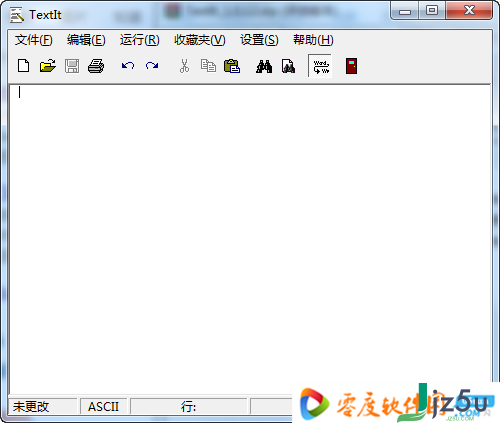Click the 未更改 status bar entry
The image size is (500, 423).
click(x=43, y=406)
